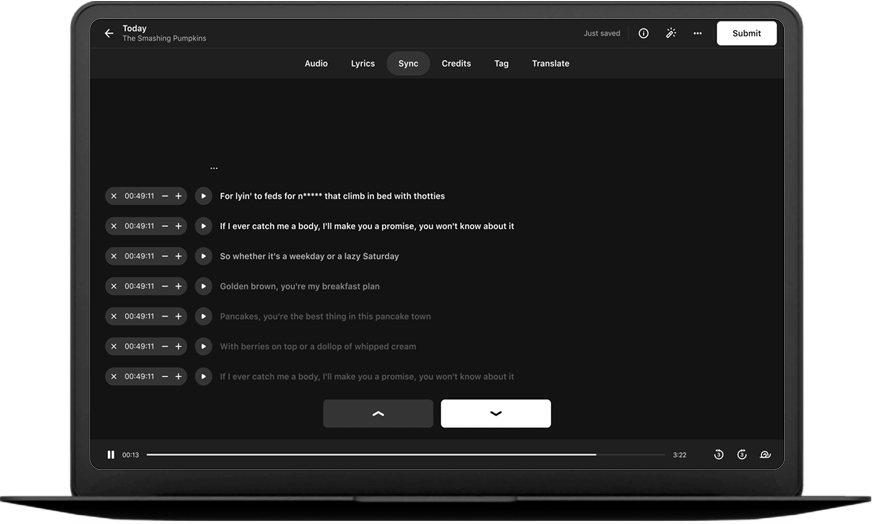
Task: Click the "Golden brown, you're my breakfast plan" lyric
Action: click(300, 286)
